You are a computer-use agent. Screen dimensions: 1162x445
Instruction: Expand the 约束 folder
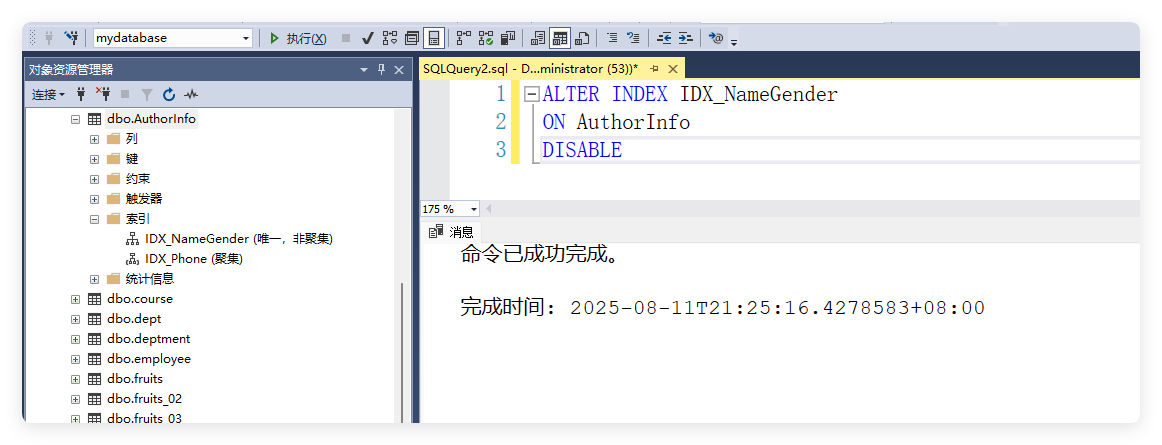click(x=94, y=179)
